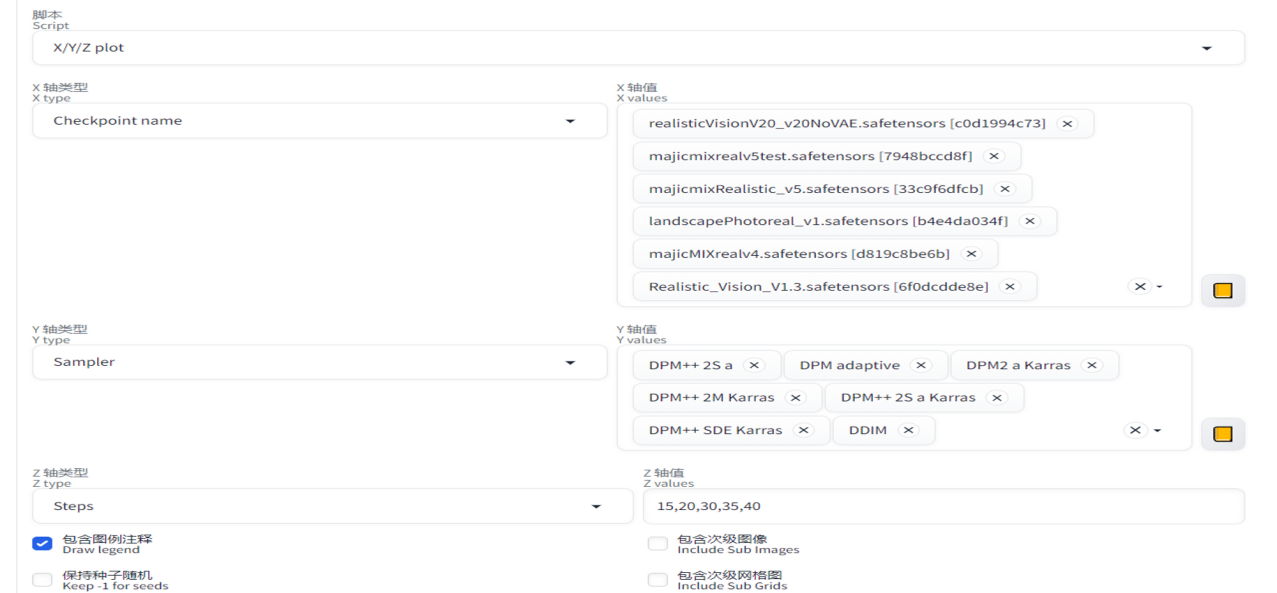Remove landscapePhotoreal_v1.safetensors tag
This screenshot has height=593, width=1277.
tap(1030, 221)
